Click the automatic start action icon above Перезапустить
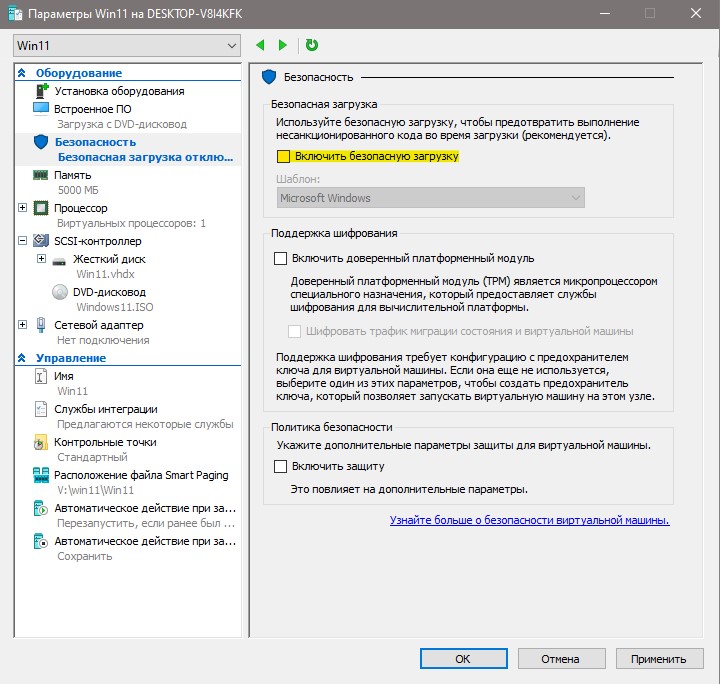 click(41, 508)
